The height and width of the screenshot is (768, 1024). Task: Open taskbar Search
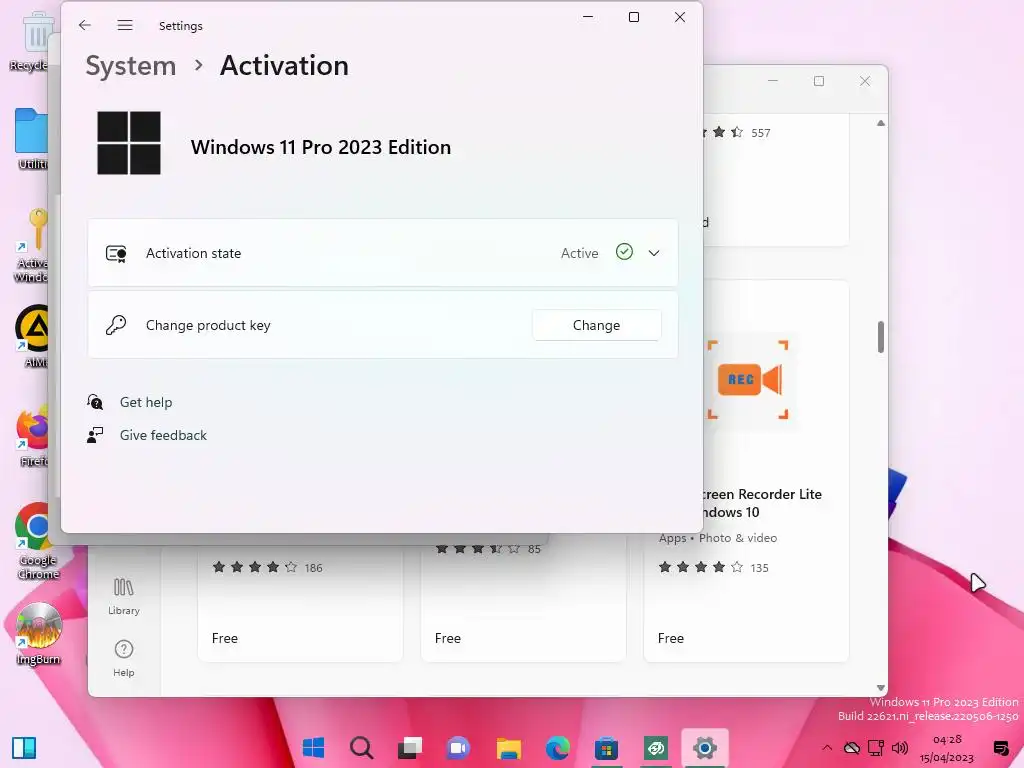[x=361, y=748]
